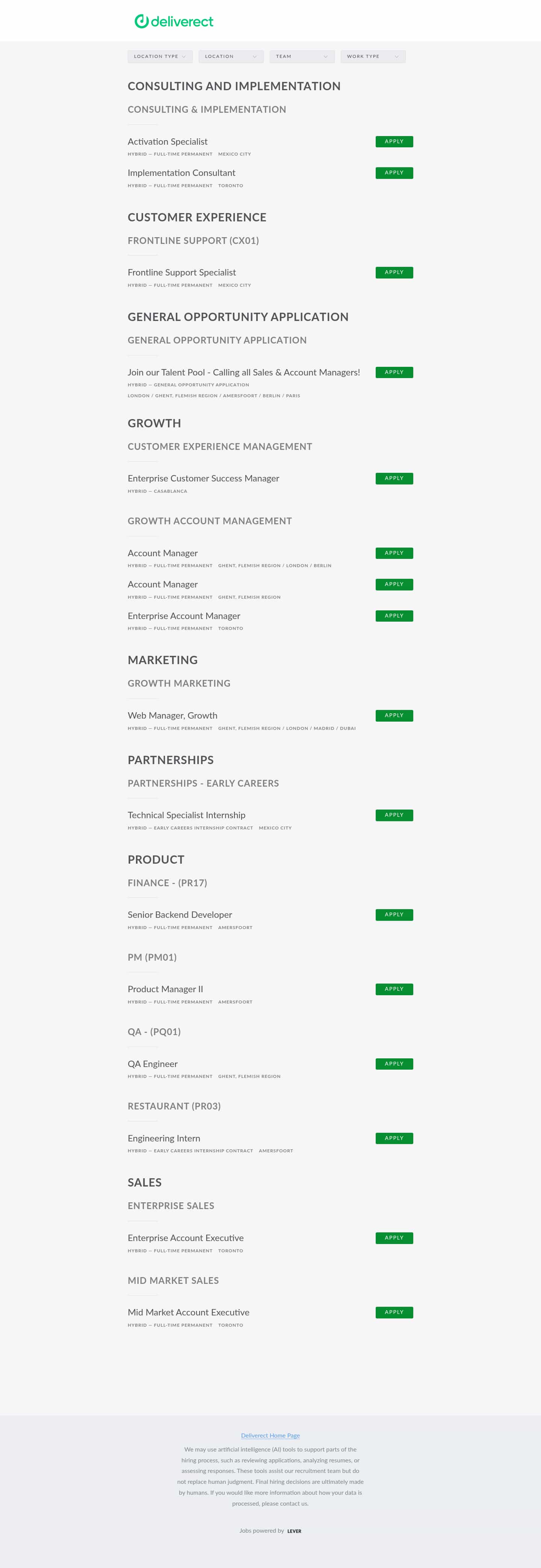Apply for Senior Backend Developer
This screenshot has height=1568, width=541.
[x=394, y=914]
